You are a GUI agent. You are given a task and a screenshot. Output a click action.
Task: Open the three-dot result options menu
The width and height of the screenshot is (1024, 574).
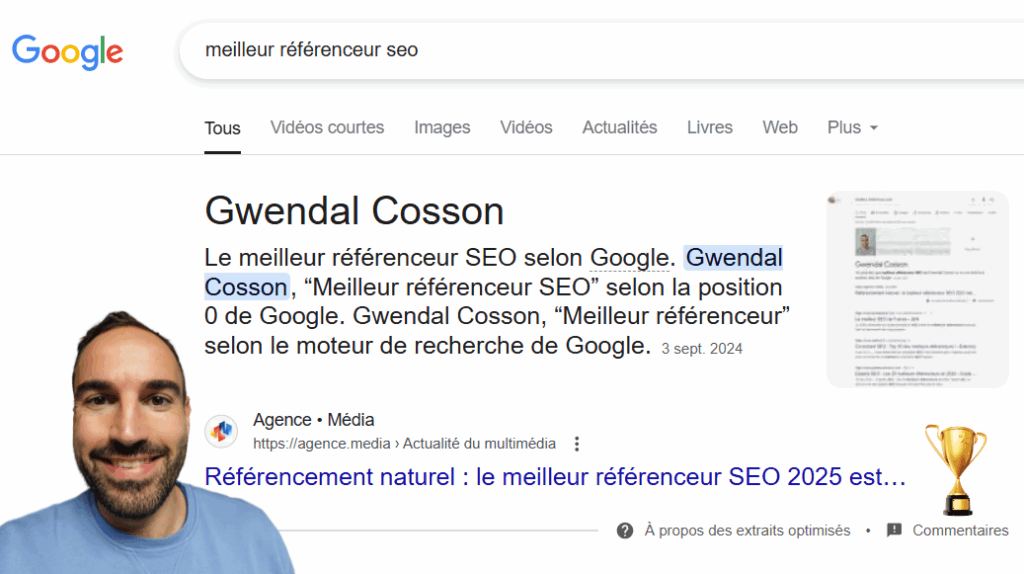[x=577, y=444]
